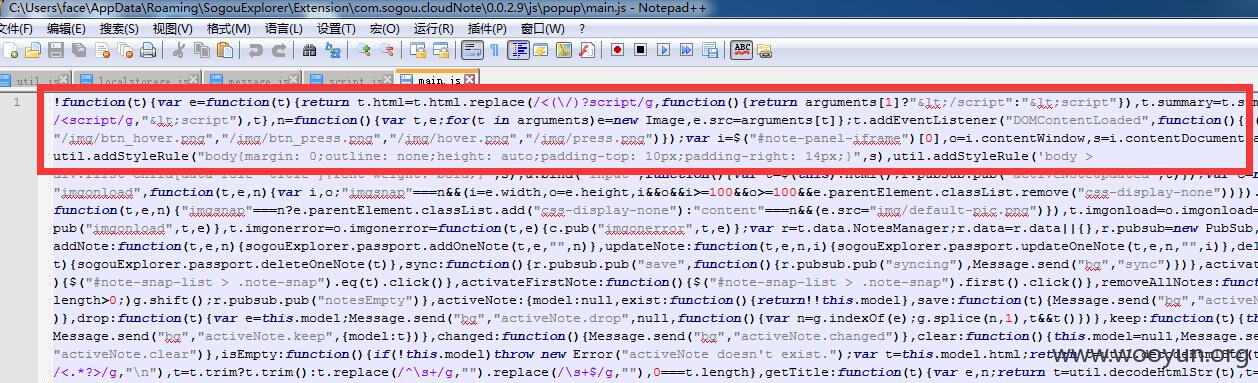The width and height of the screenshot is (1258, 383).
Task: Open the 搜索(S) menu
Action: click(x=120, y=28)
